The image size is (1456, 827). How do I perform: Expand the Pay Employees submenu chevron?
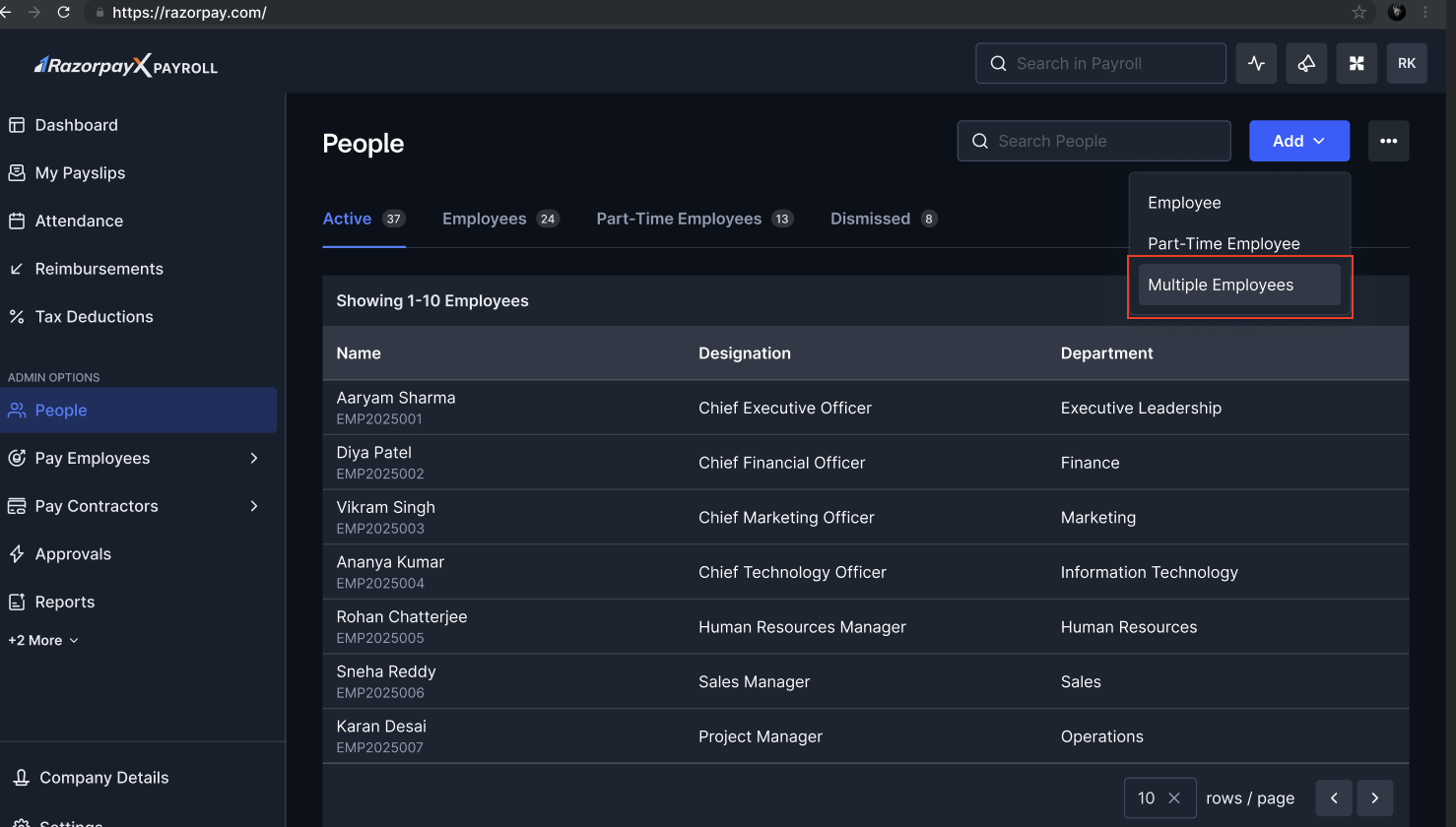point(254,458)
